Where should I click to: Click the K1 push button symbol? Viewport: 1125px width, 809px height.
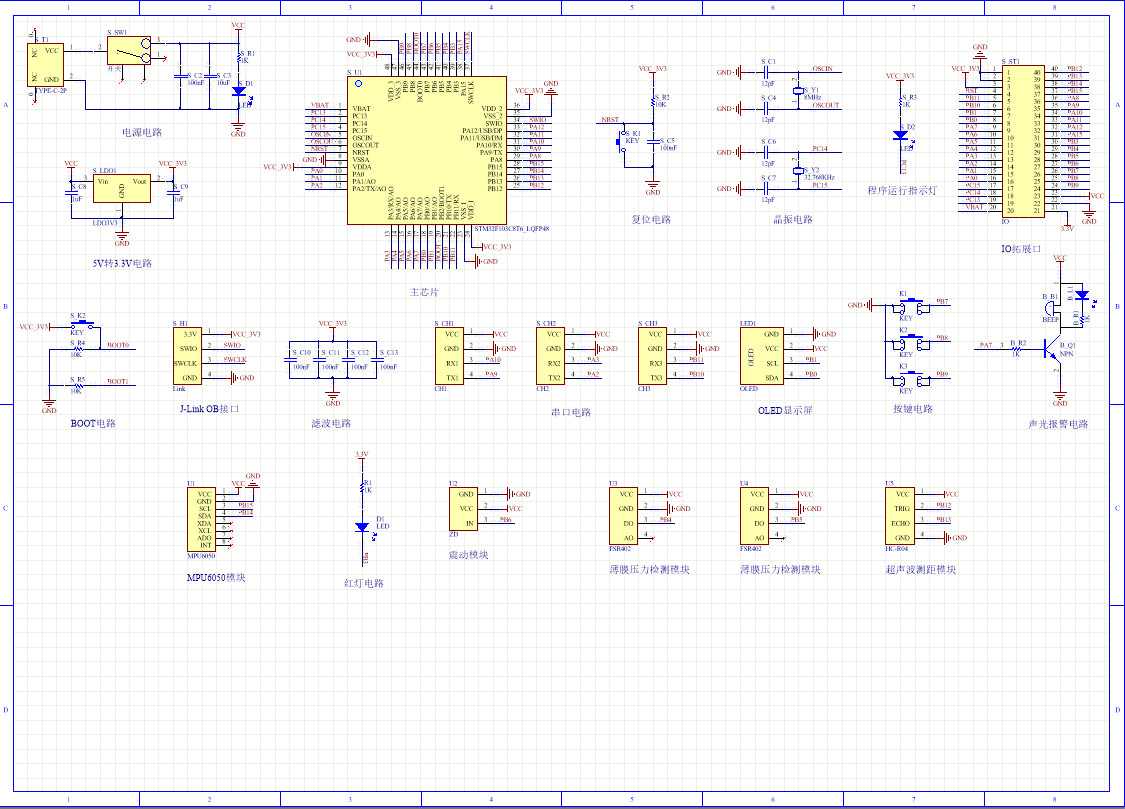[910, 306]
